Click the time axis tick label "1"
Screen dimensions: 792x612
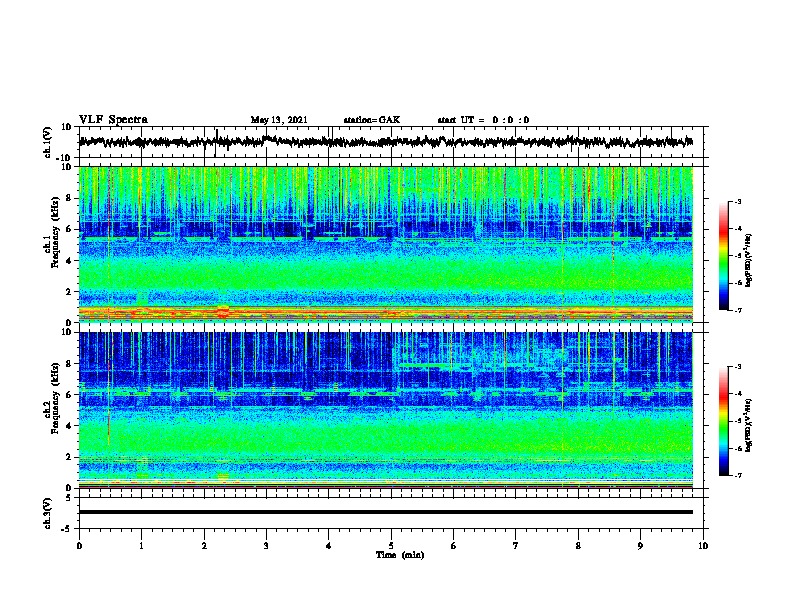click(x=141, y=546)
